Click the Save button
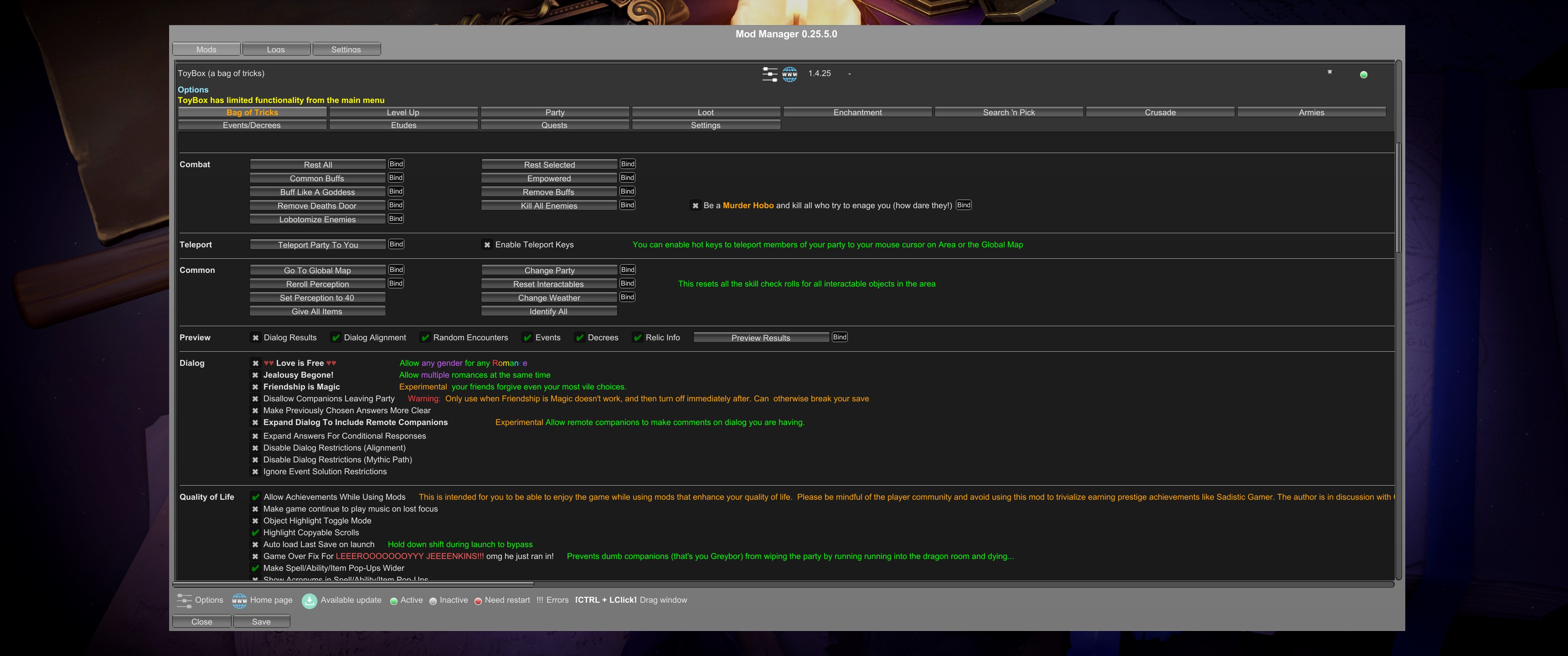 pos(261,621)
